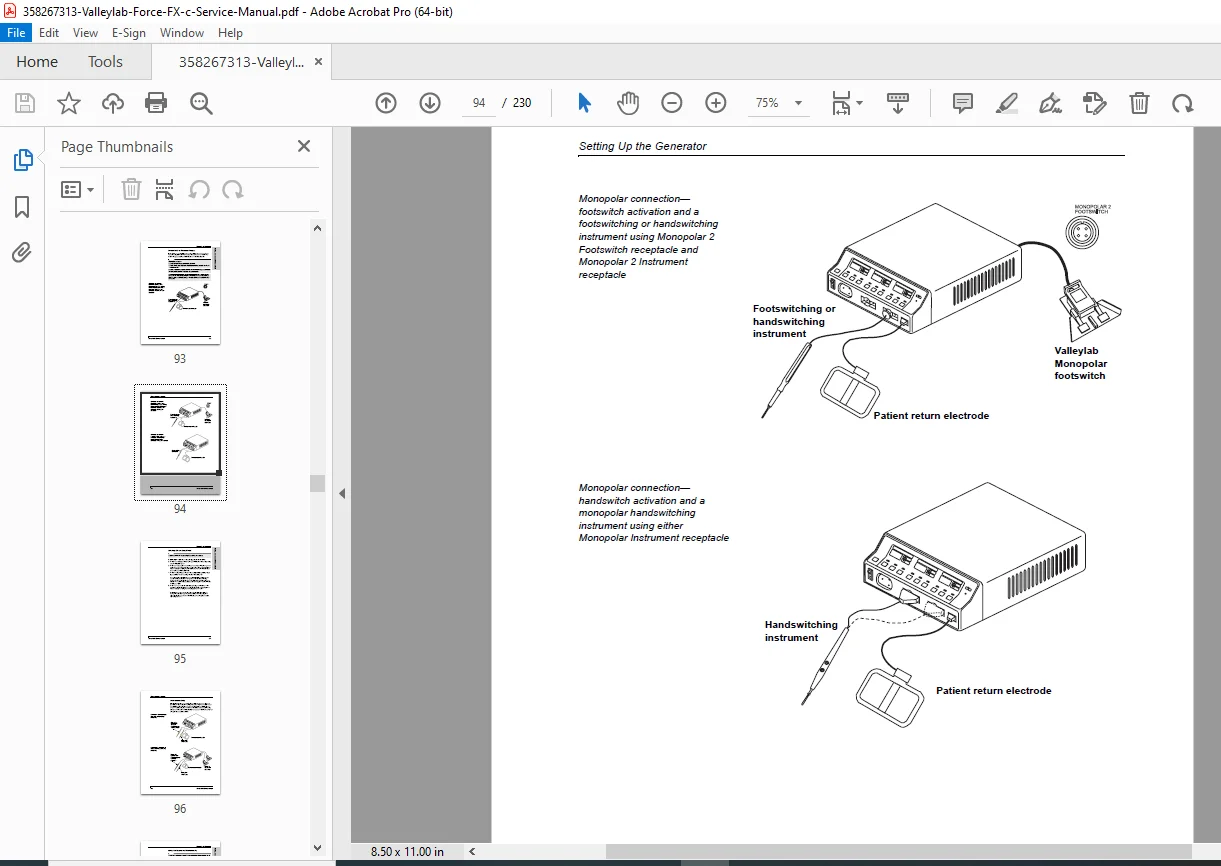The width and height of the screenshot is (1221, 866).
Task: Open the Sign document pen tool
Action: (x=1051, y=103)
